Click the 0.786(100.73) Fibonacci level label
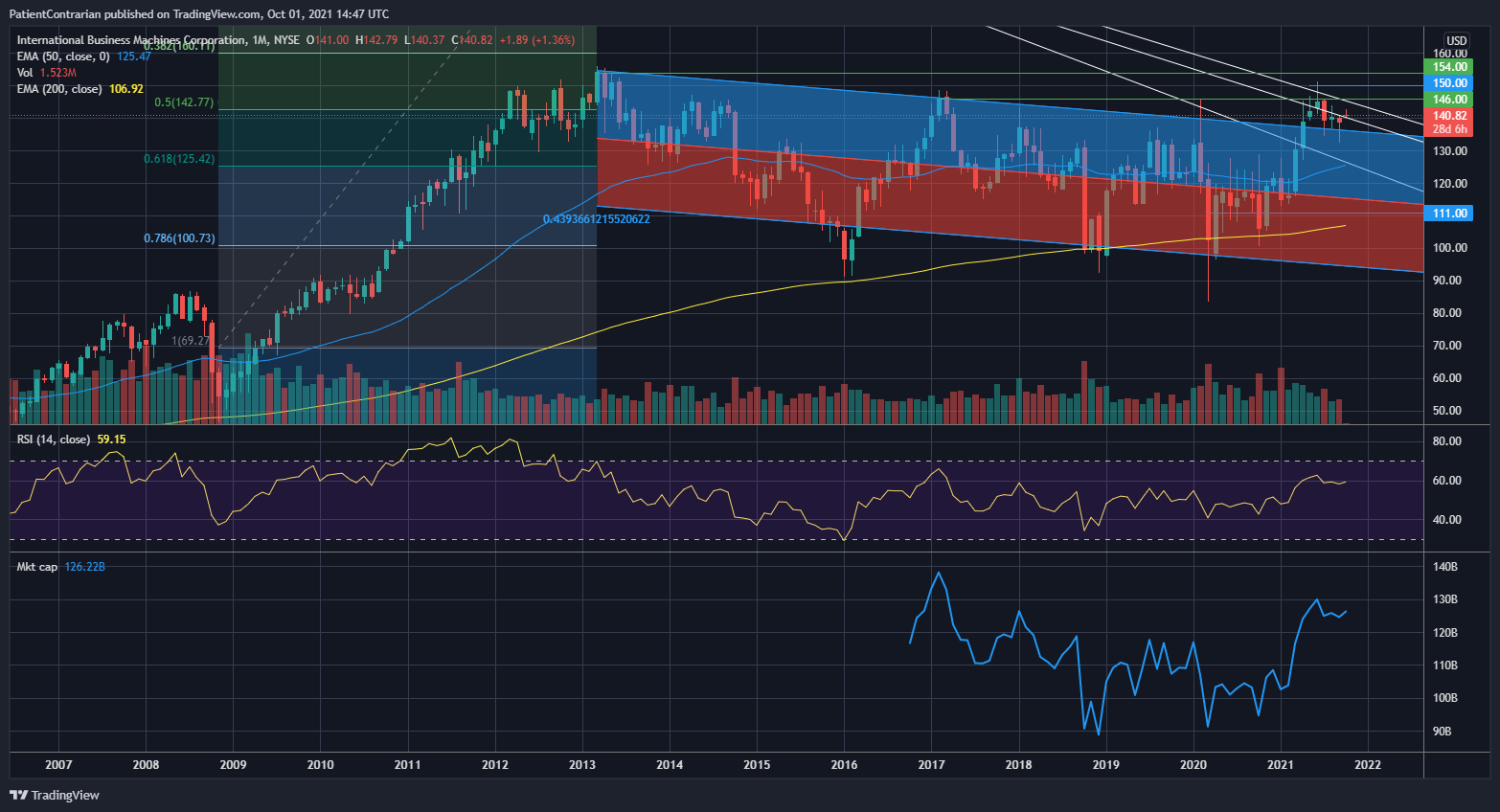Image resolution: width=1500 pixels, height=812 pixels. point(179,238)
